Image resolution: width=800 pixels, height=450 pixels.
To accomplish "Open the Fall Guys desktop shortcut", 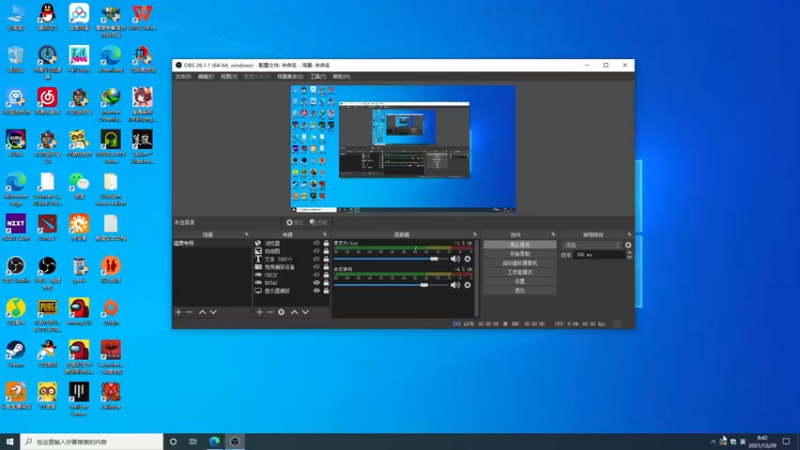I will tap(79, 59).
